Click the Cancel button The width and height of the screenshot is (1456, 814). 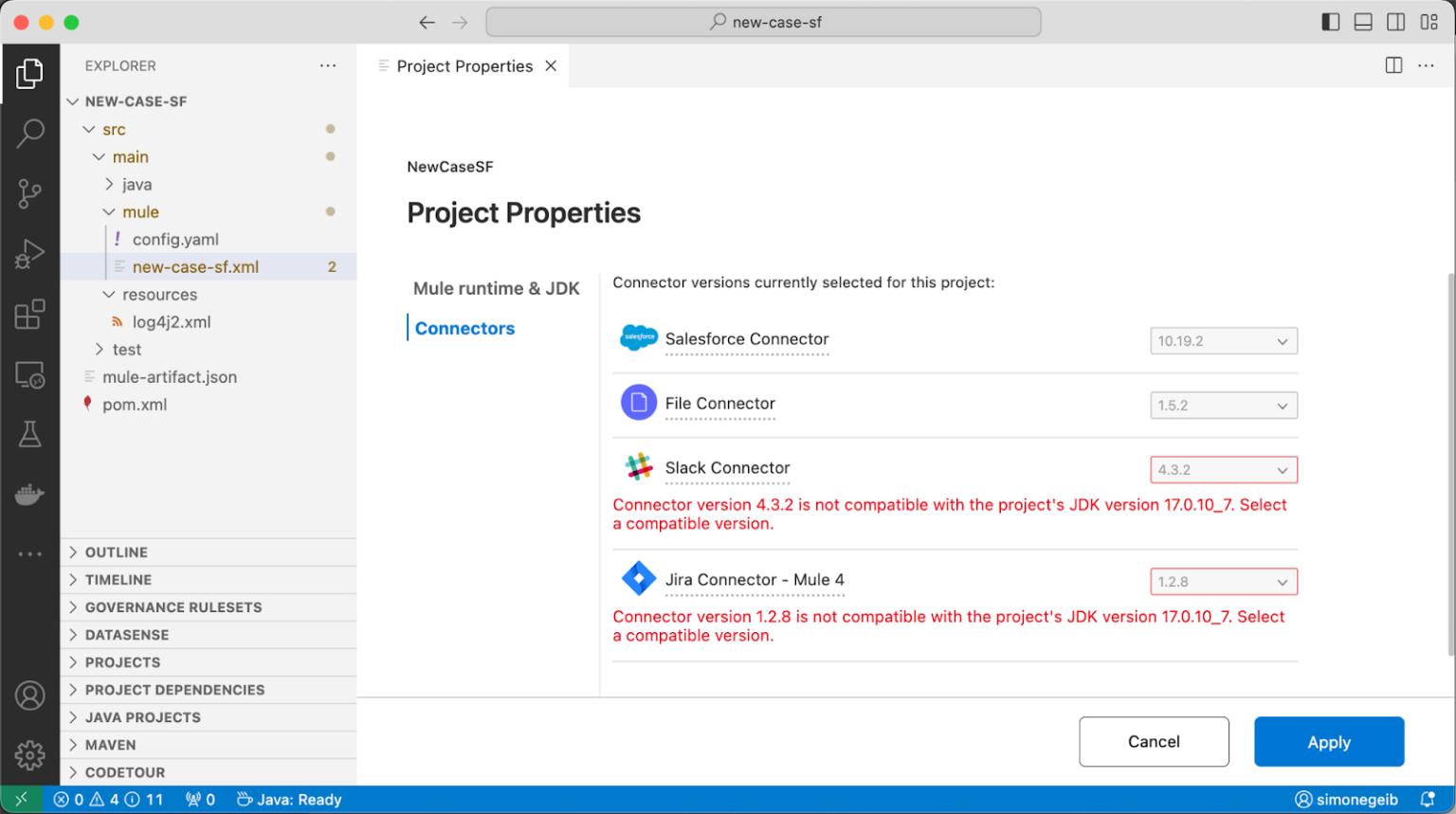(1154, 742)
